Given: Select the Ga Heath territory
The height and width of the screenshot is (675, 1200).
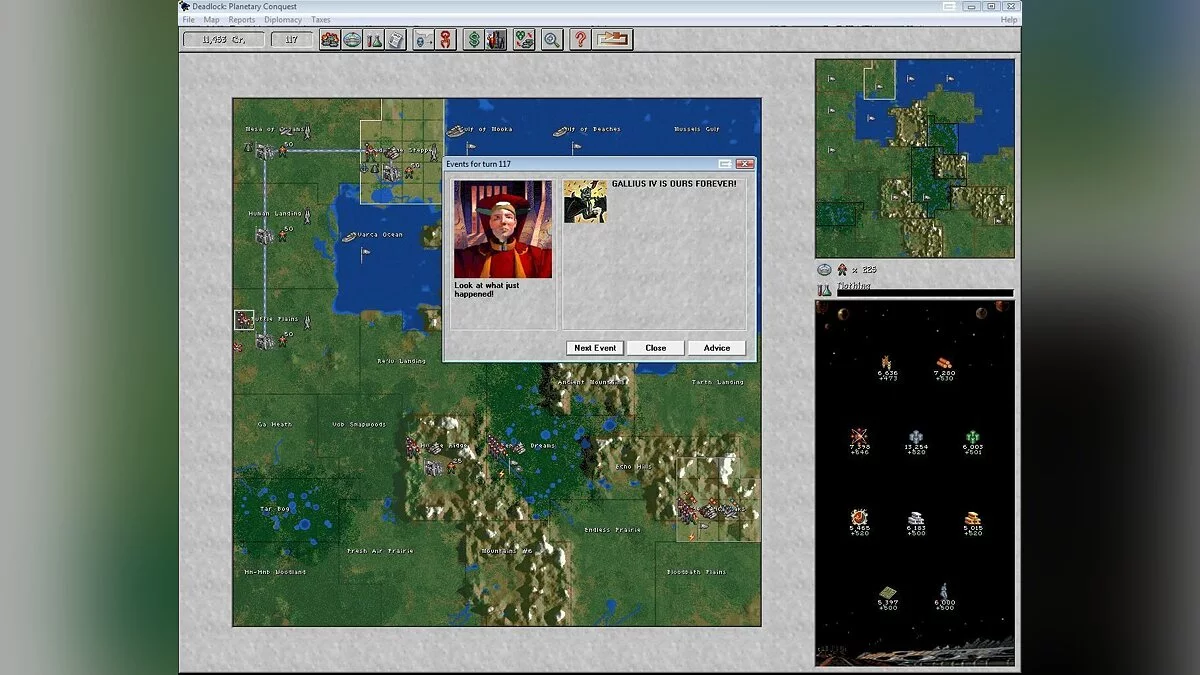Looking at the screenshot, I should pos(275,424).
